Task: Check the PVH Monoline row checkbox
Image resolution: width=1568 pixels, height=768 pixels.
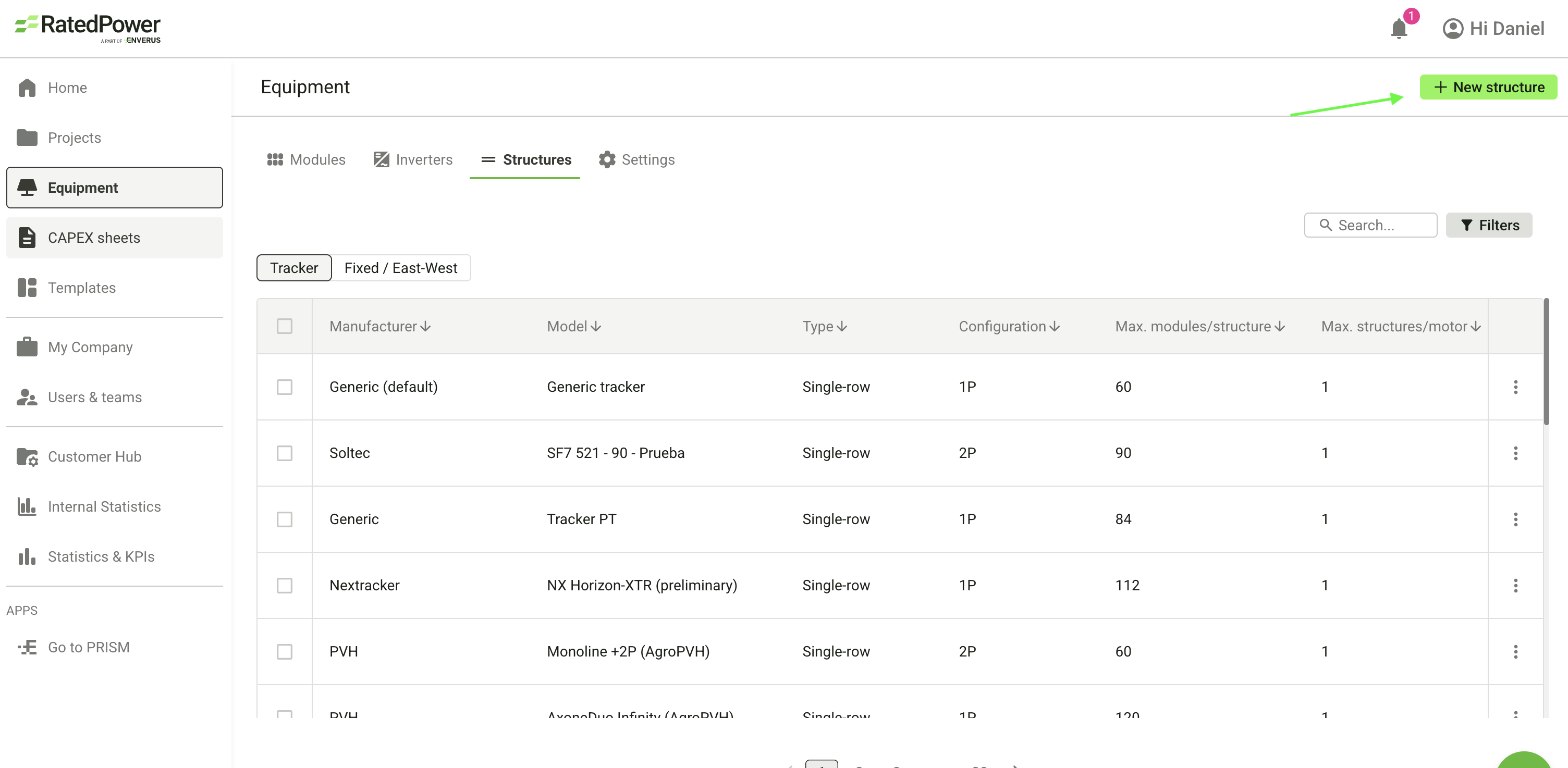Action: click(284, 652)
